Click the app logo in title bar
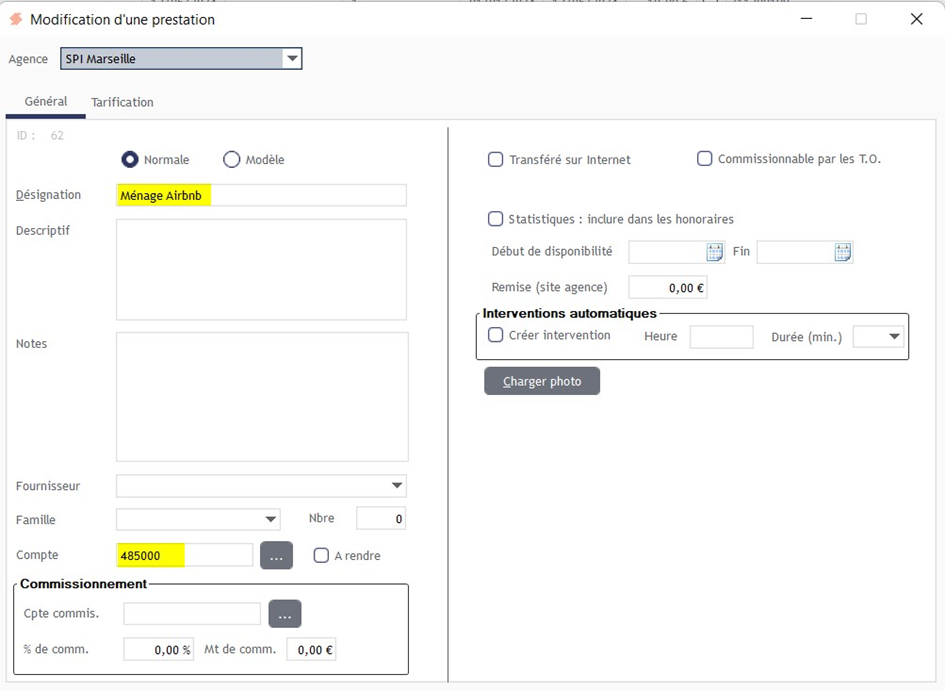The image size is (945, 691). 16,19
